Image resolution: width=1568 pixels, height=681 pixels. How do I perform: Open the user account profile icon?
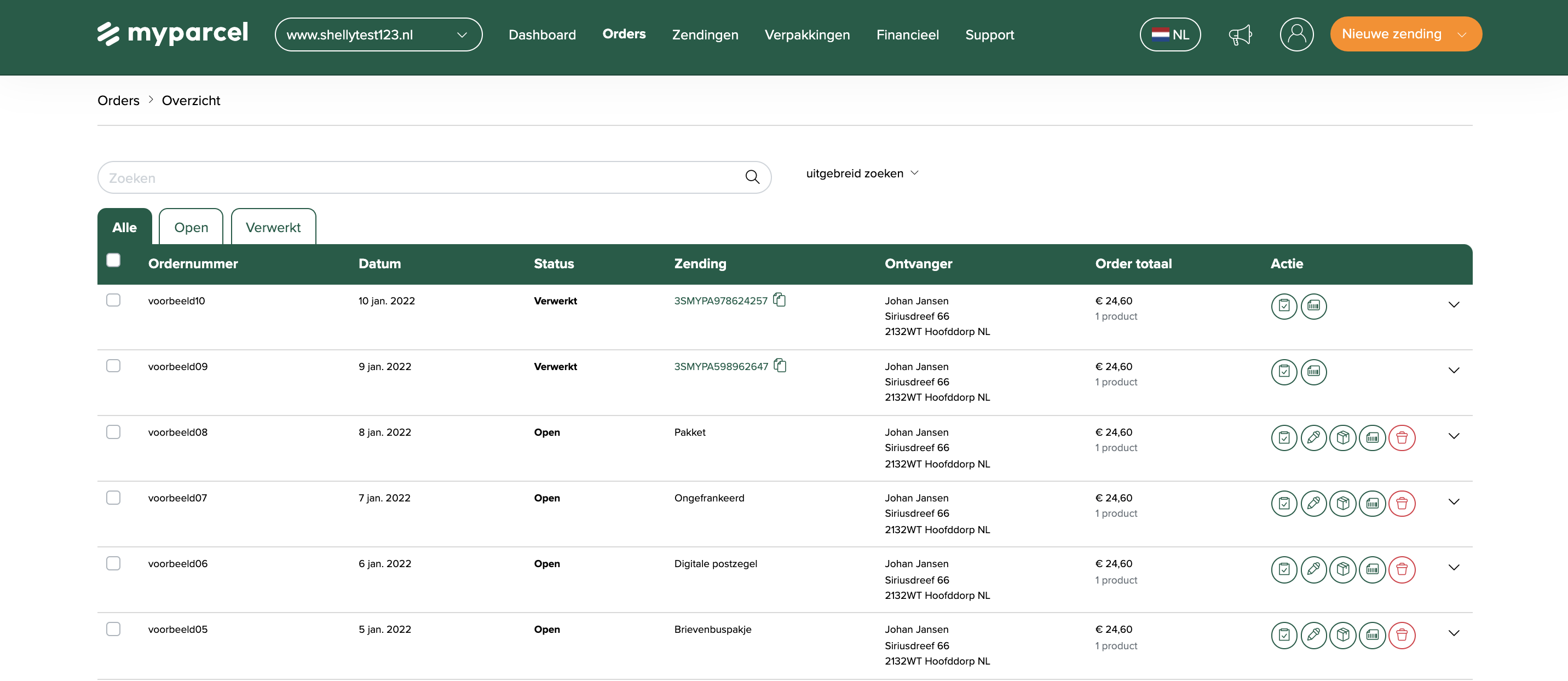[1296, 34]
